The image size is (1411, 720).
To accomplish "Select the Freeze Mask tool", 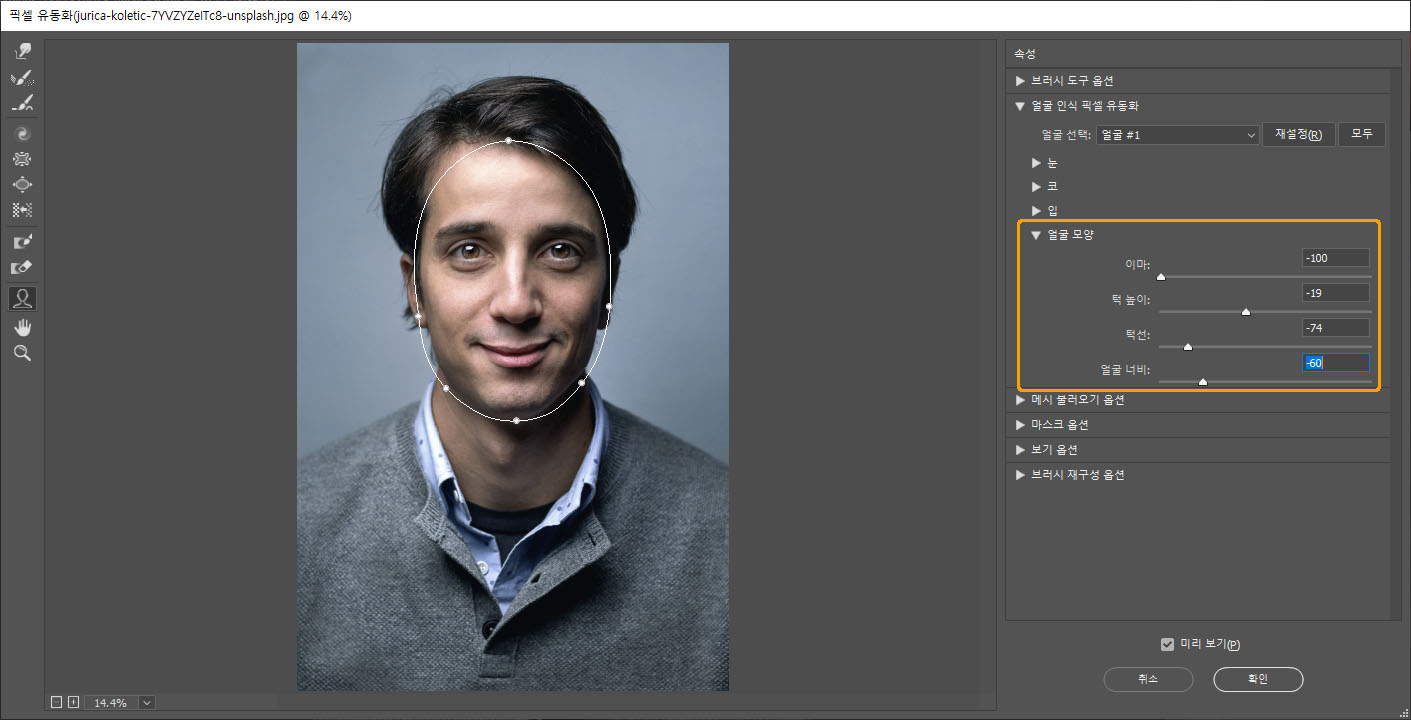I will 22,242.
